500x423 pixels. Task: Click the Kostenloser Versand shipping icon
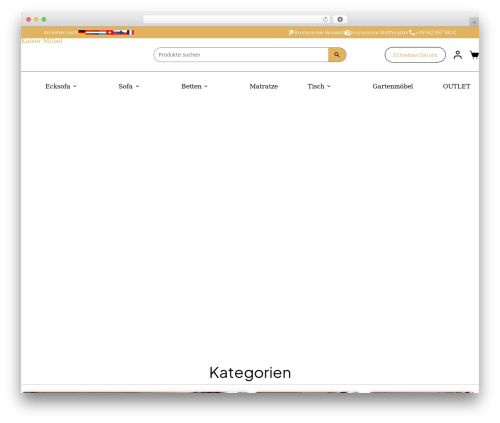point(291,32)
